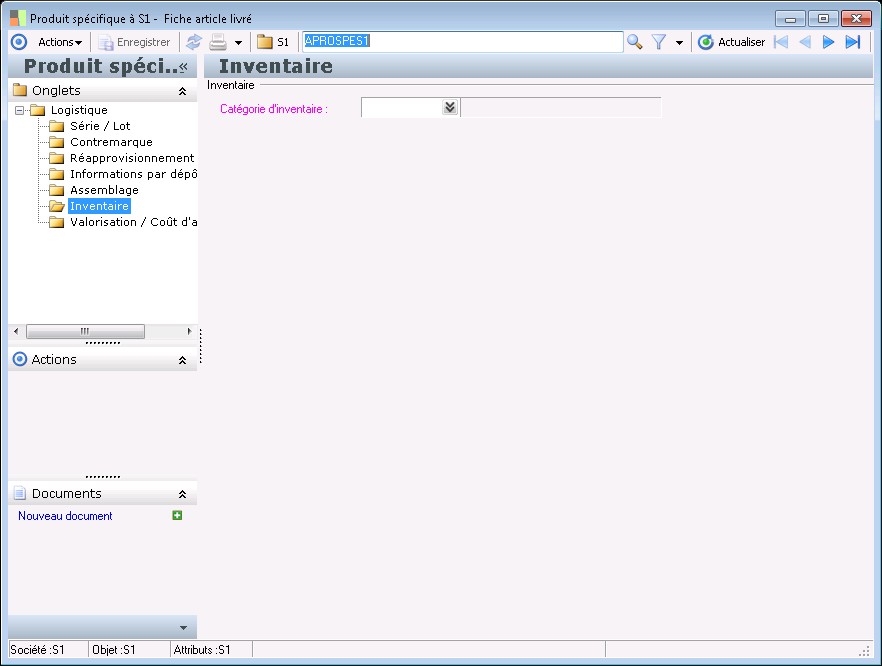This screenshot has width=882, height=666.
Task: Click Société :S1 status entry
Action: pos(37,650)
